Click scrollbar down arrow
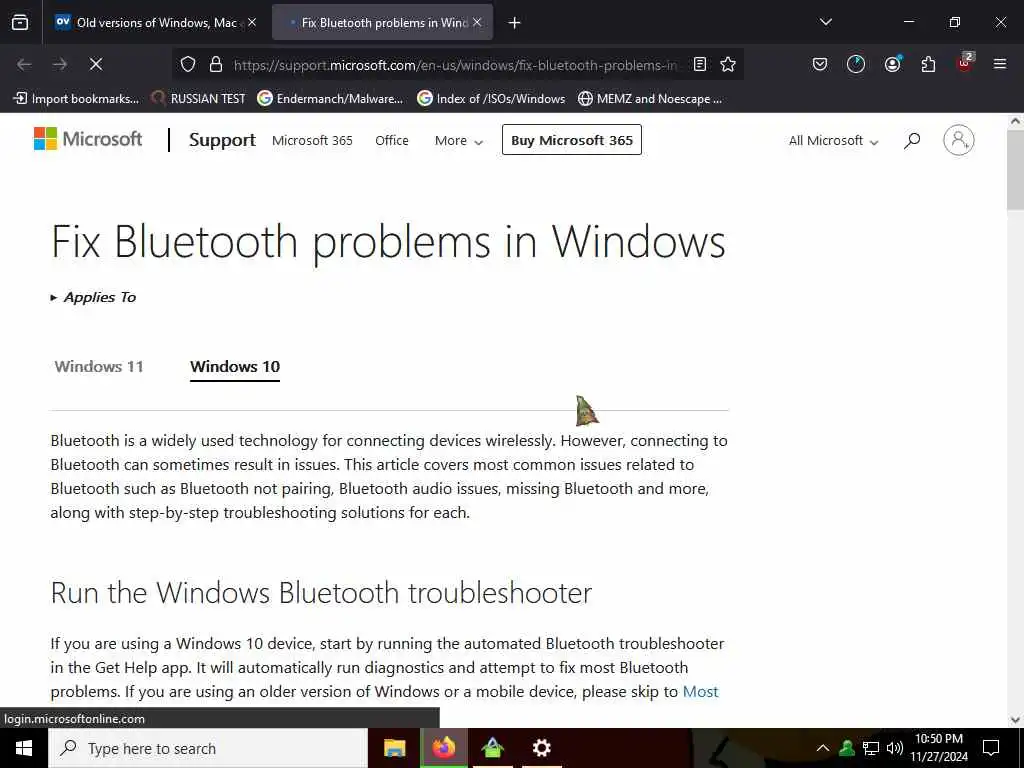 click(1016, 720)
